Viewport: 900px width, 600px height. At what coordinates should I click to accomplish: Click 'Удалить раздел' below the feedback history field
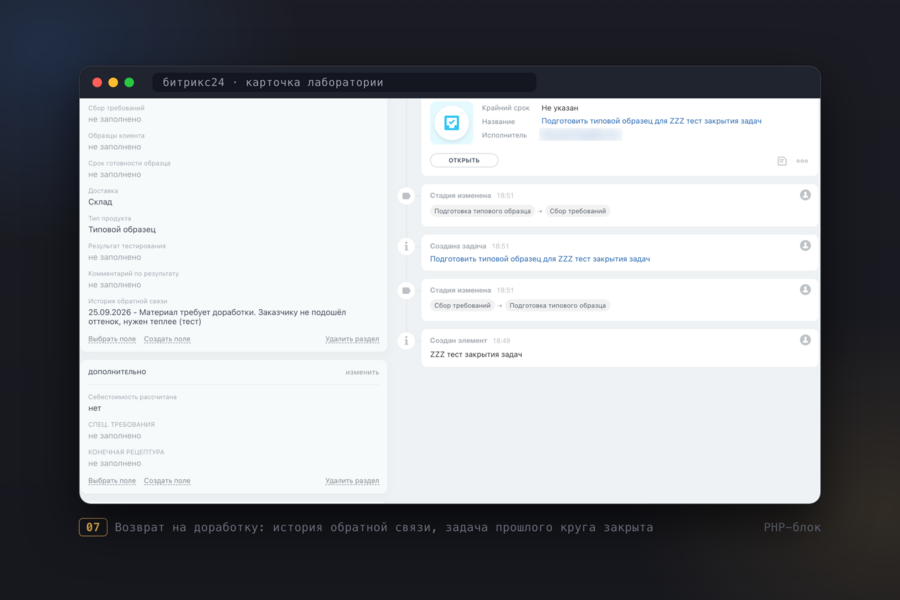(x=352, y=339)
